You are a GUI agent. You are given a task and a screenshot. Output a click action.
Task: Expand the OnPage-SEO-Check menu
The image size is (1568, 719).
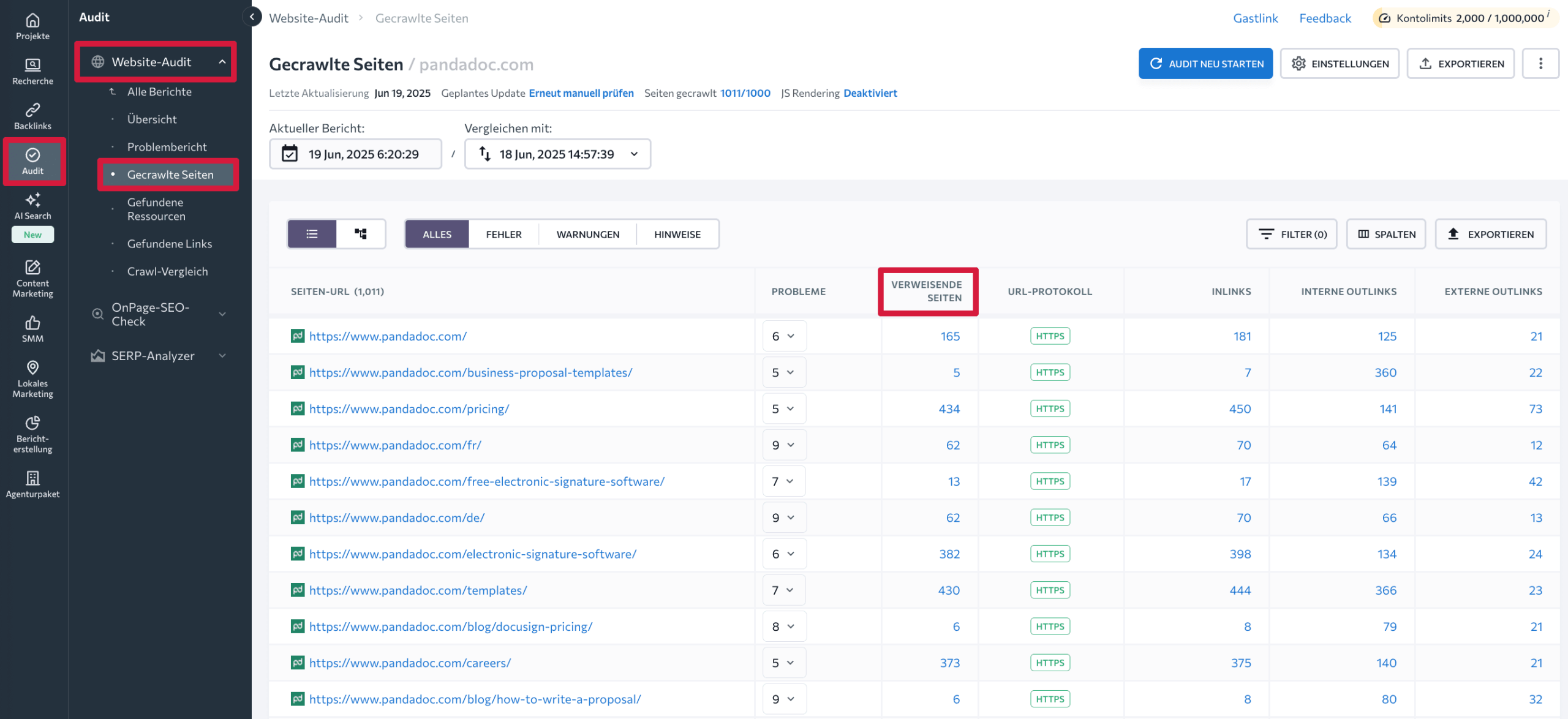pyautogui.click(x=222, y=314)
